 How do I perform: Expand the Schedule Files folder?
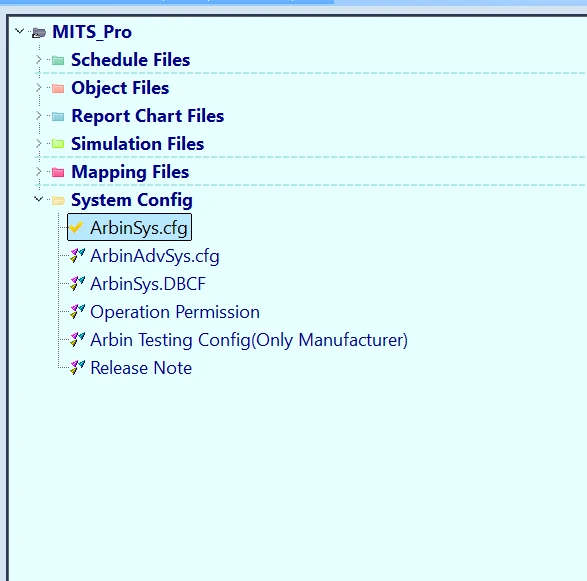pyautogui.click(x=39, y=59)
